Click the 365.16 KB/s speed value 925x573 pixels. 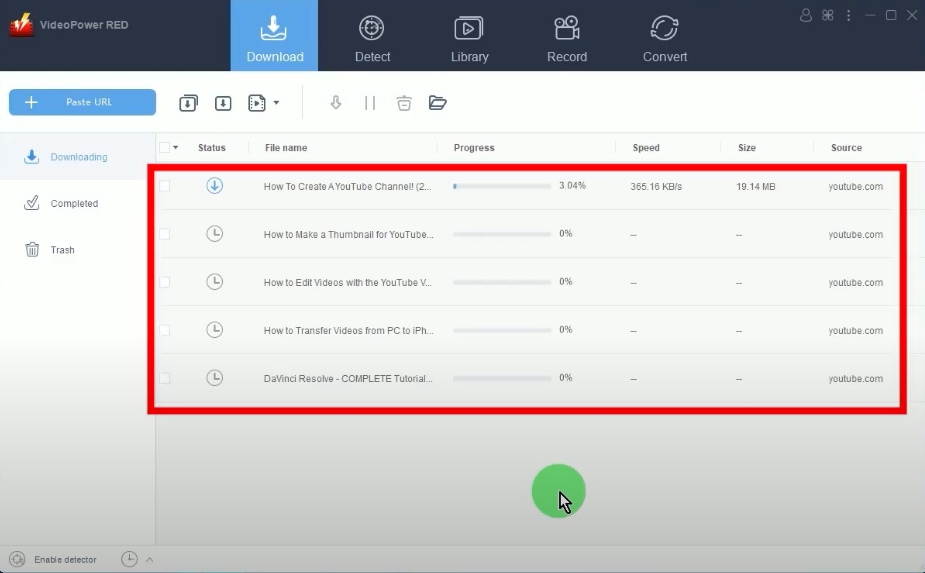[x=656, y=186]
